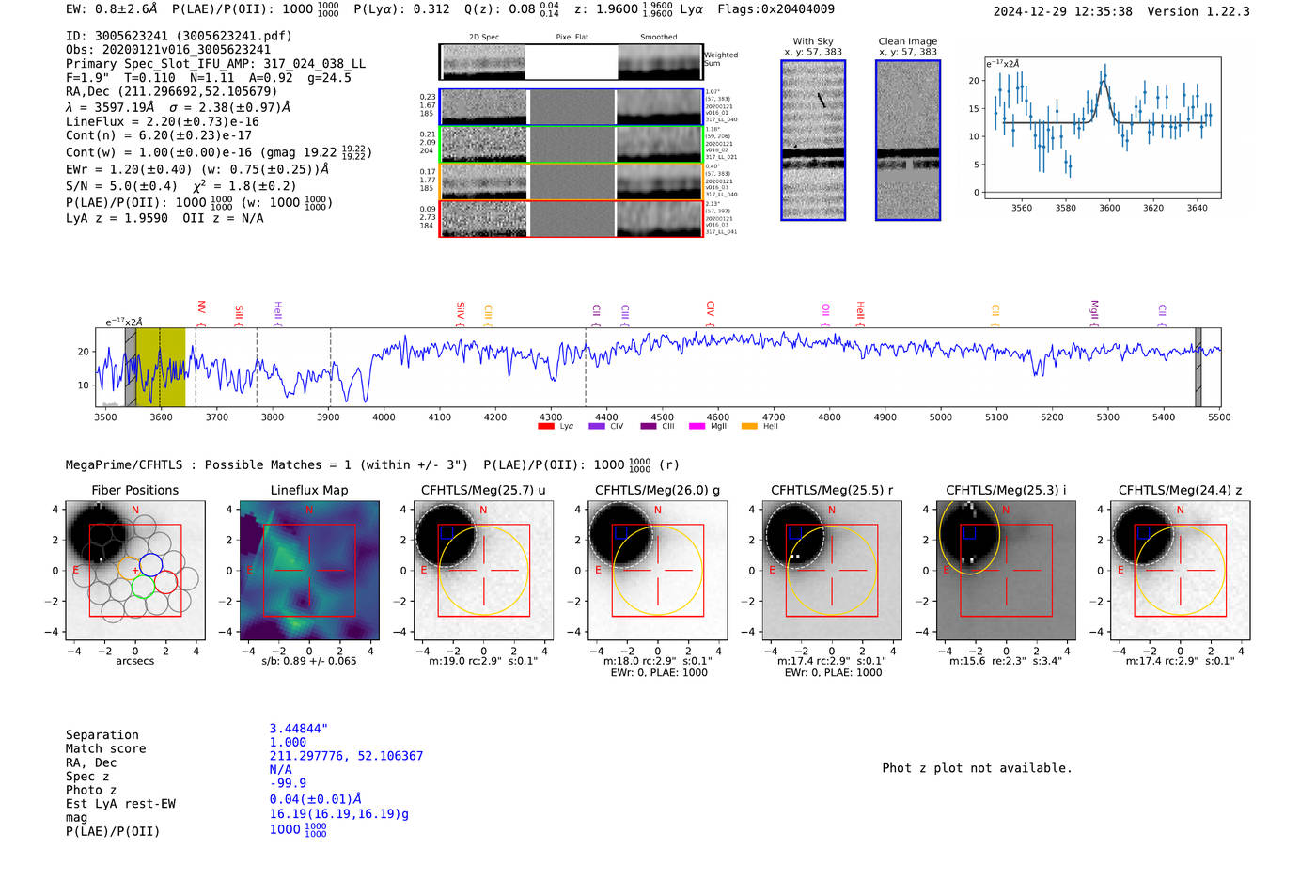Click the purple CIV legend swatch
This screenshot has height=896, width=1316.
pyautogui.click(x=597, y=427)
